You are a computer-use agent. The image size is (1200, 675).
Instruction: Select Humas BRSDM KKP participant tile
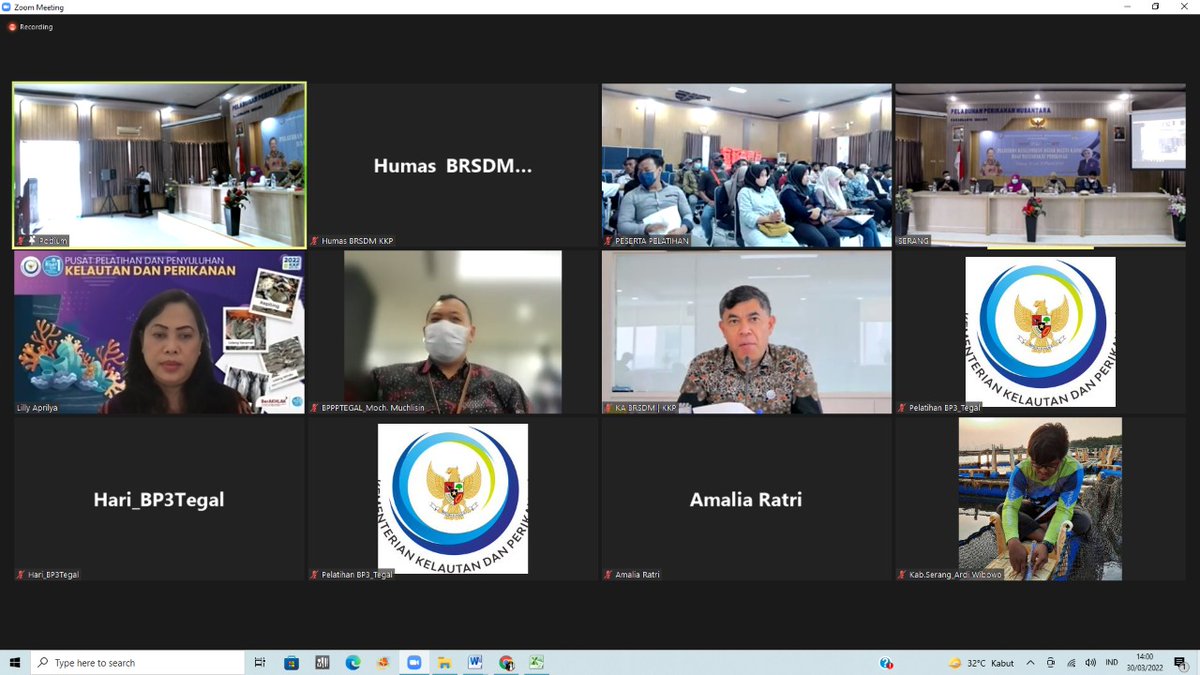tap(453, 165)
